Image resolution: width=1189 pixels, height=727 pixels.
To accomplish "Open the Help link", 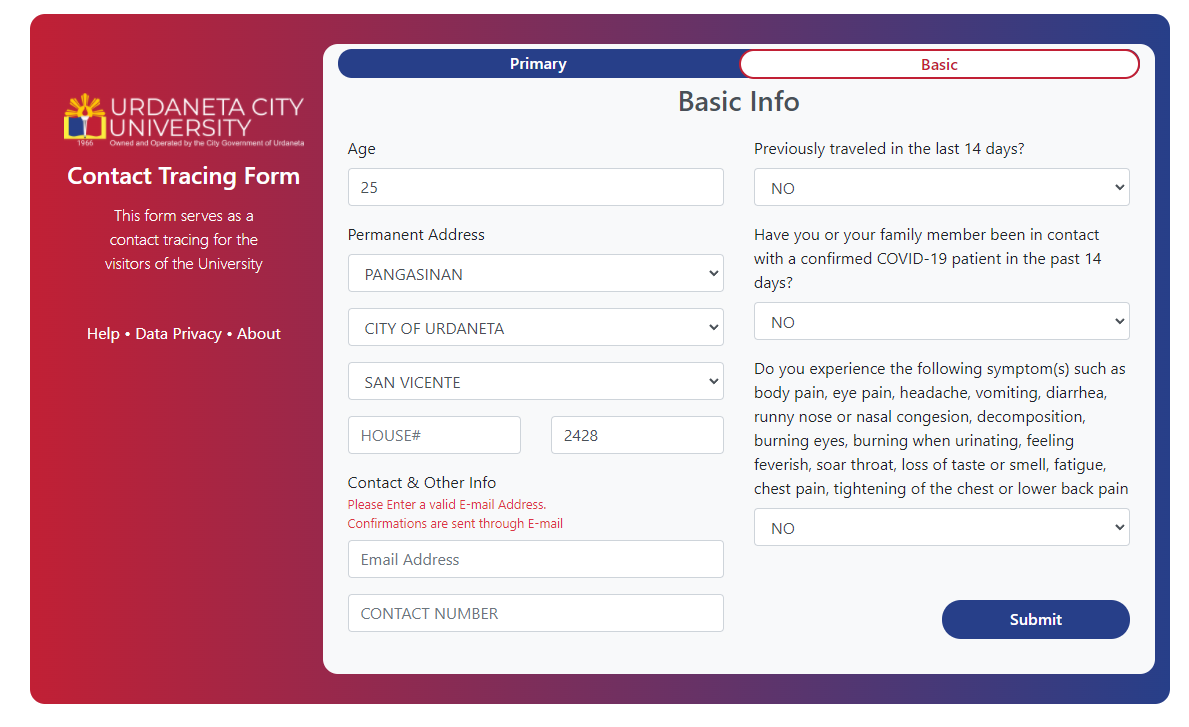I will point(103,334).
